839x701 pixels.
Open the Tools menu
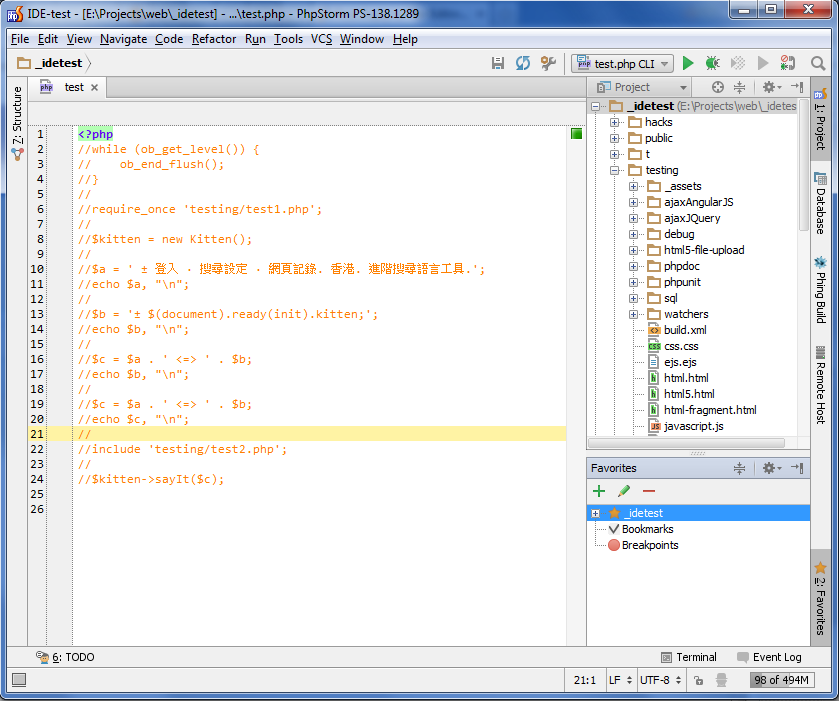[288, 39]
